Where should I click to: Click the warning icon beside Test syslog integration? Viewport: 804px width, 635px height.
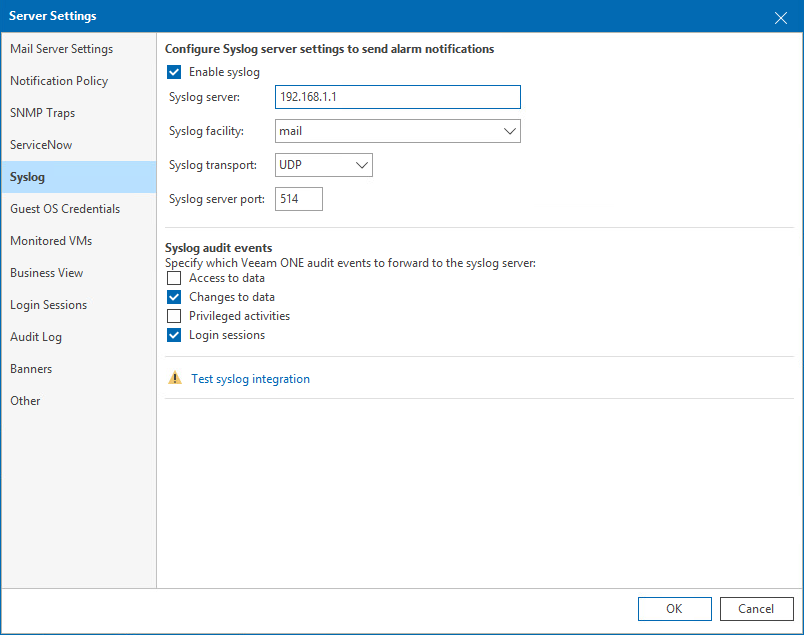tap(174, 378)
